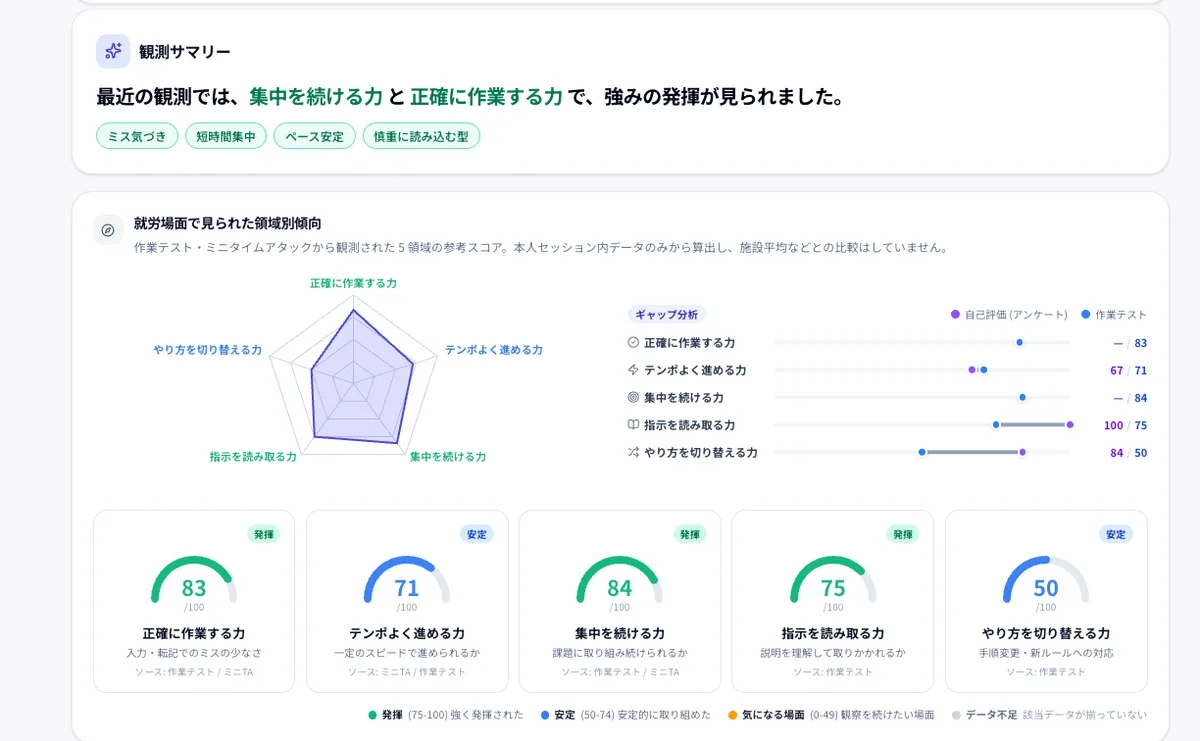Click the 安定 (50-74) legend entry

pos(625,714)
